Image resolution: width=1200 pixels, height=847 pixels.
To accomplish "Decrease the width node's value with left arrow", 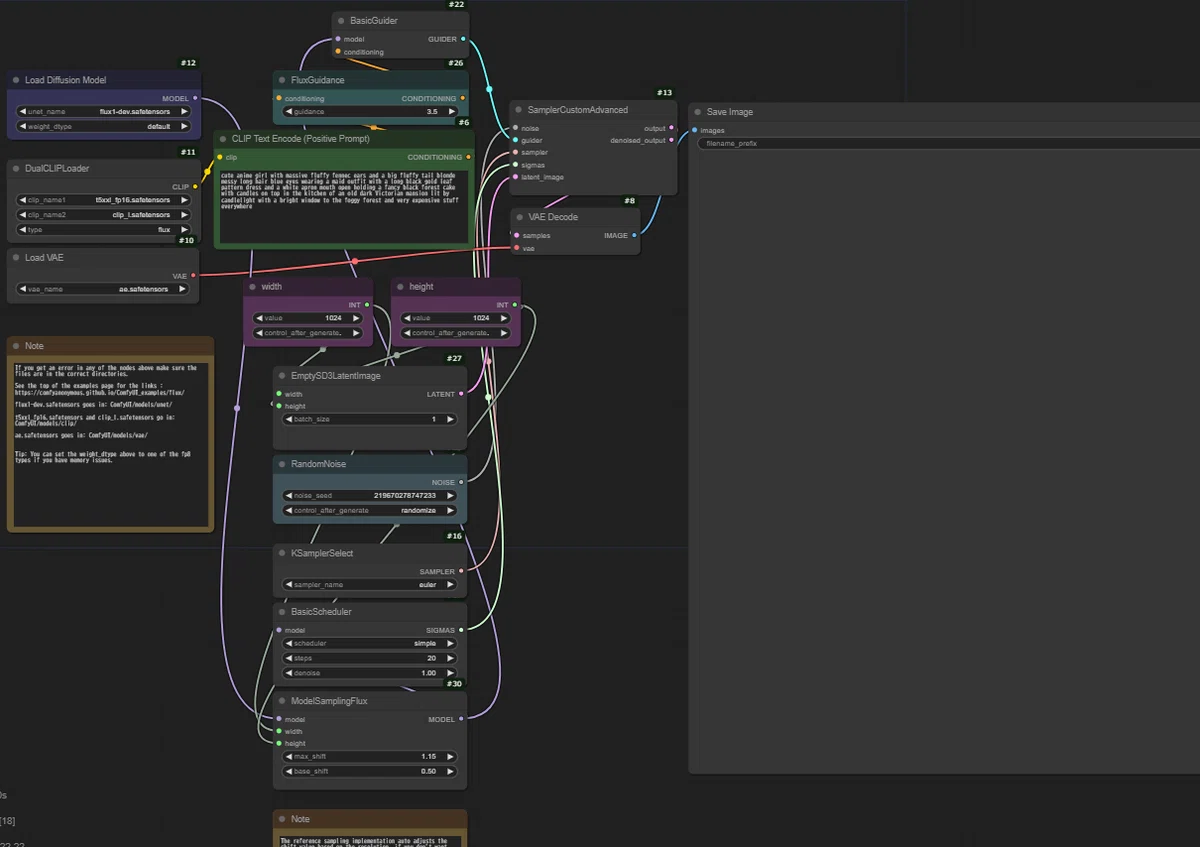I will pyautogui.click(x=260, y=318).
